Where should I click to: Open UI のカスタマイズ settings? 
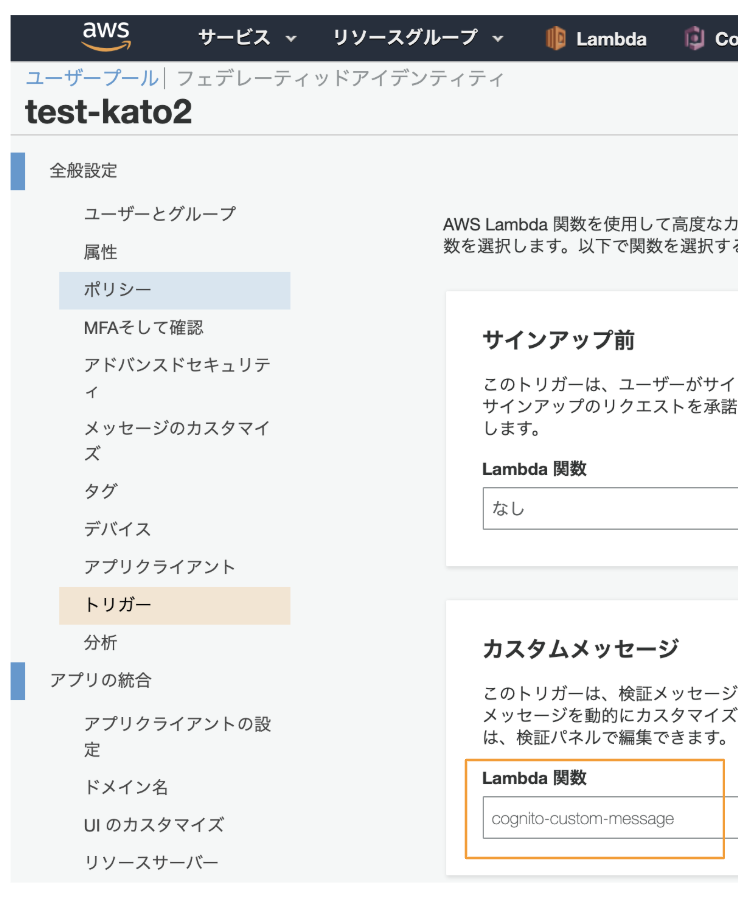pos(155,825)
